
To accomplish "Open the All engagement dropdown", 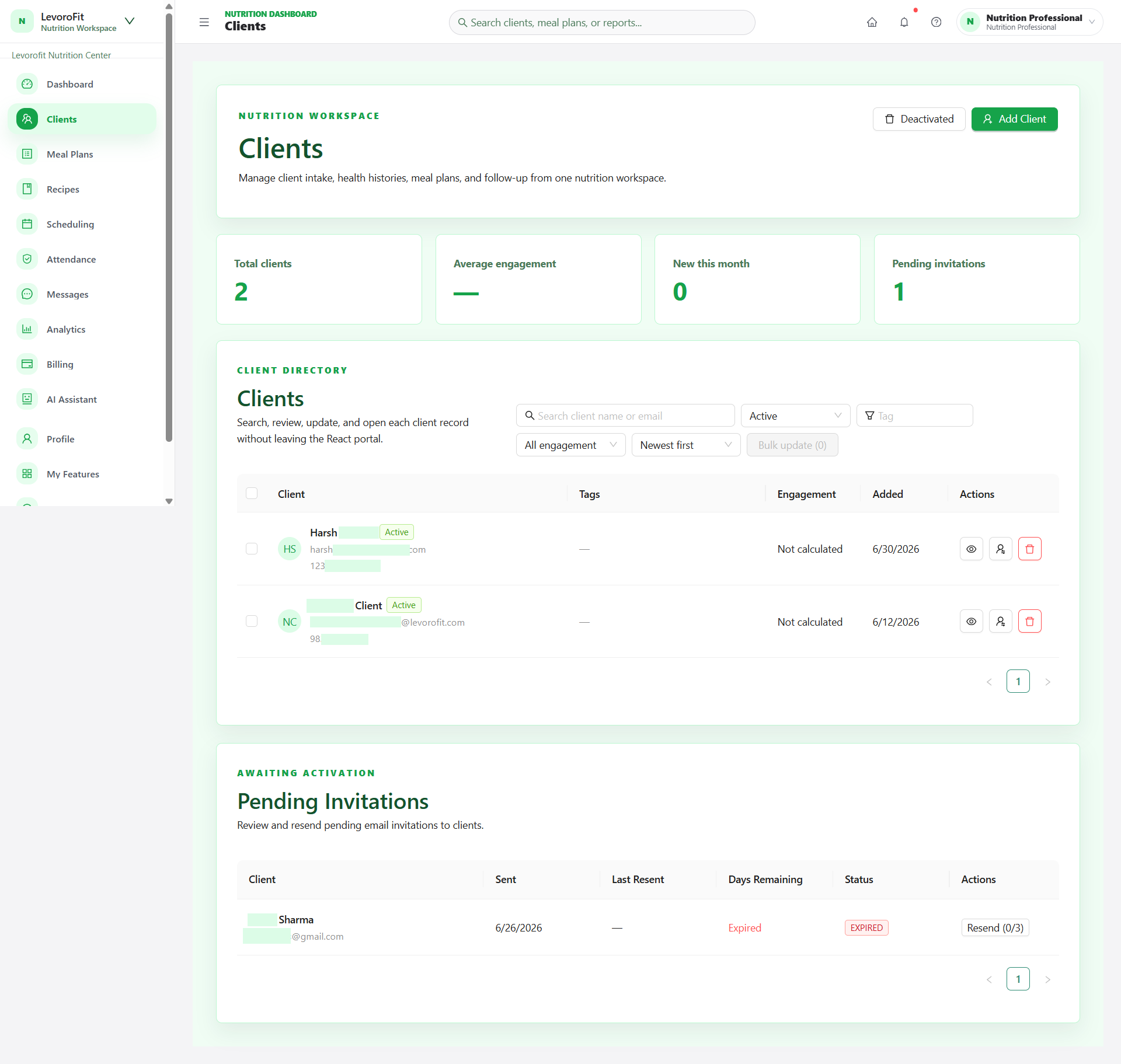I will pos(570,445).
